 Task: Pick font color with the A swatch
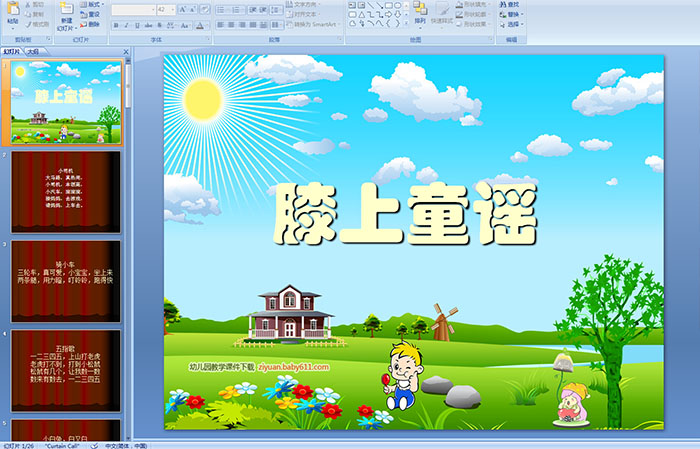200,25
